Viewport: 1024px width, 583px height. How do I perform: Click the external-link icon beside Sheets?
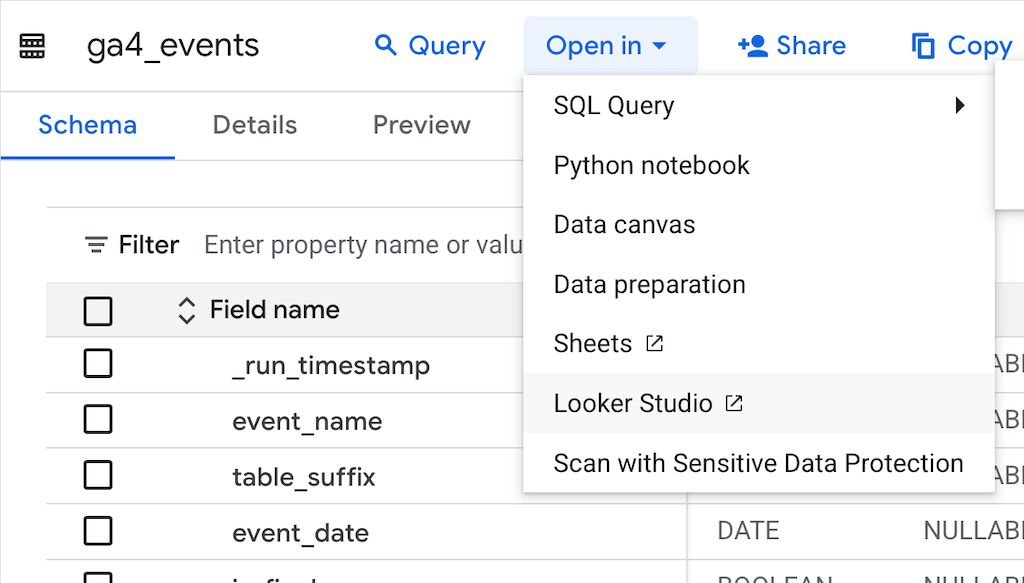click(x=654, y=343)
